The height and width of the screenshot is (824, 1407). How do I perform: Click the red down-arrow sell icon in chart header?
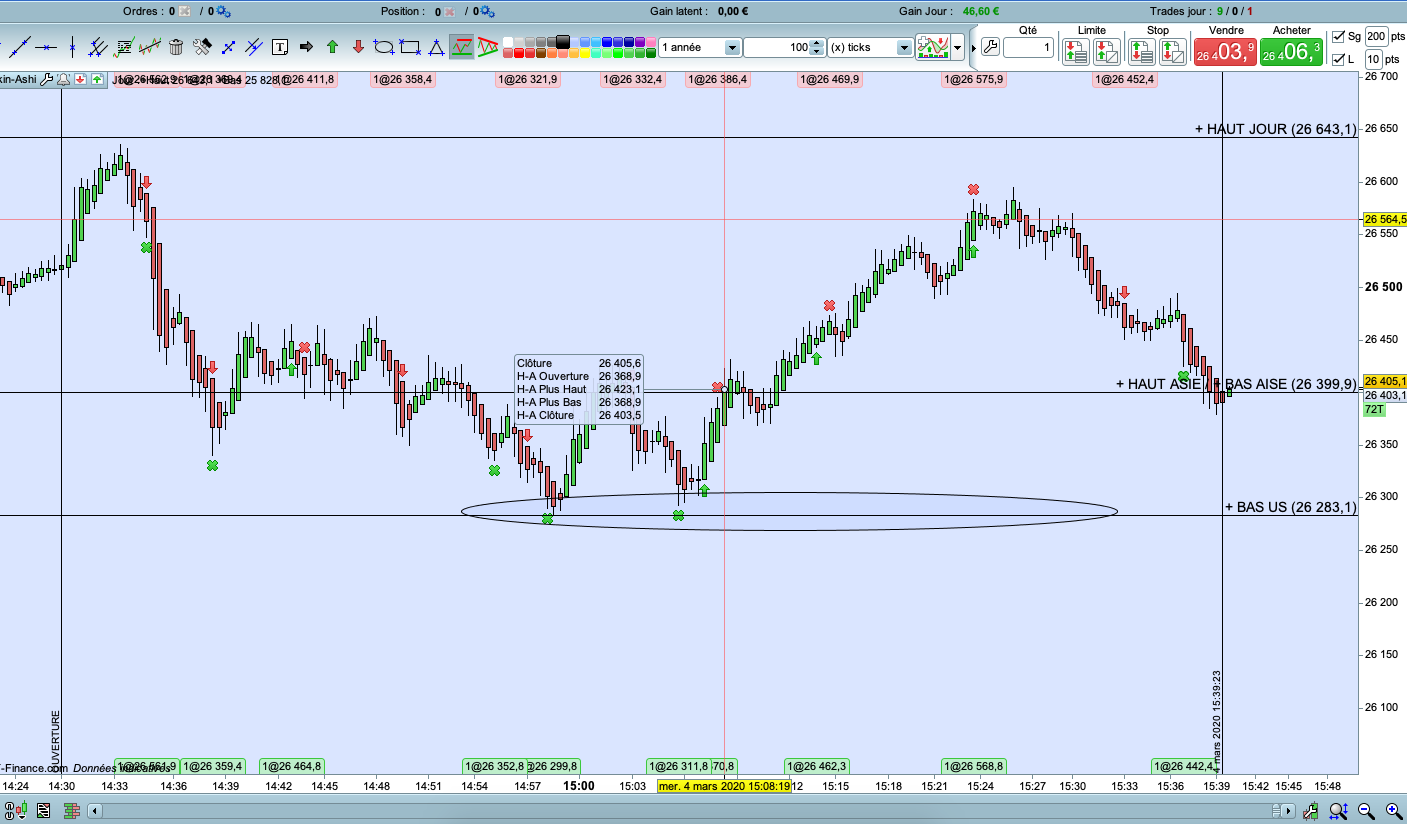click(81, 80)
